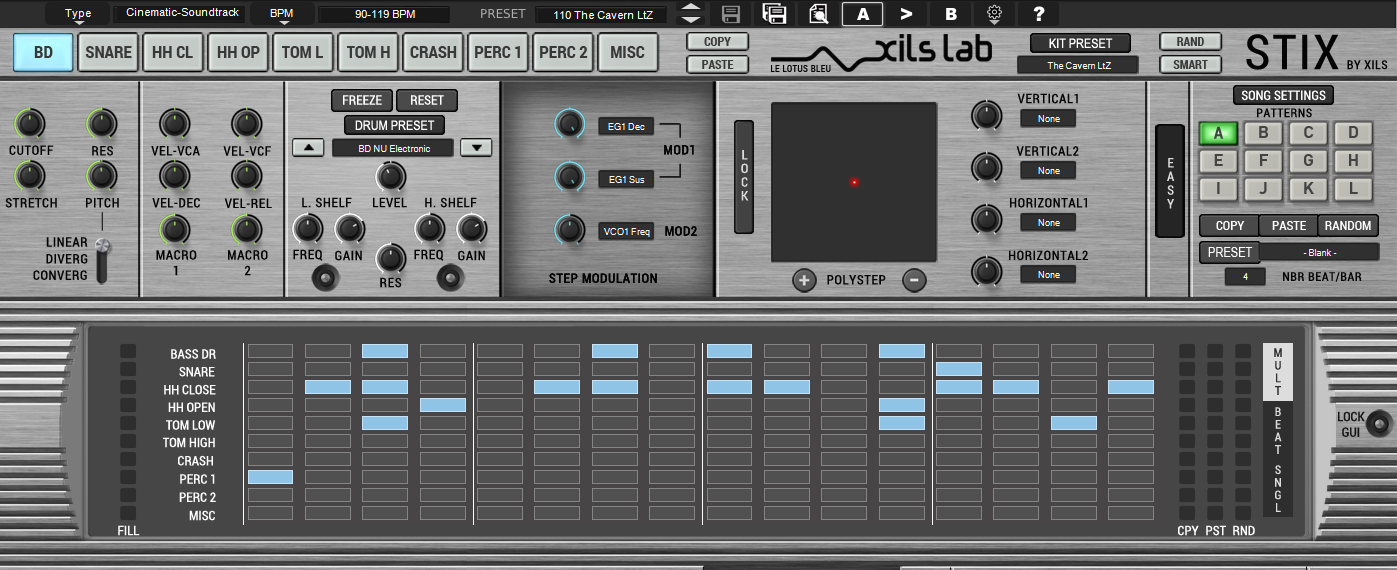
Task: Open the pattern preset Blank dropdown
Action: (x=1319, y=252)
